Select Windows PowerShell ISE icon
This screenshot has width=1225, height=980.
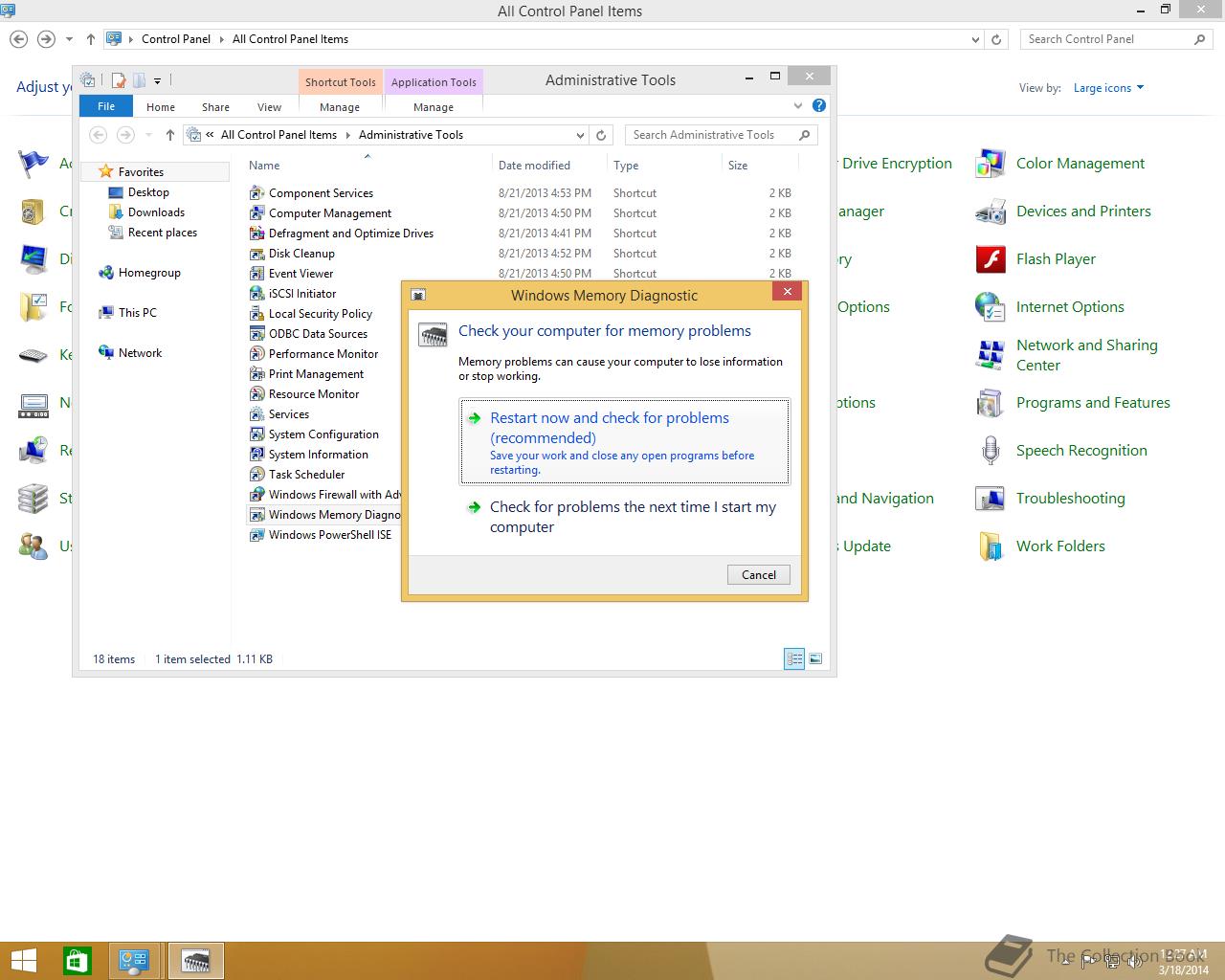(256, 535)
